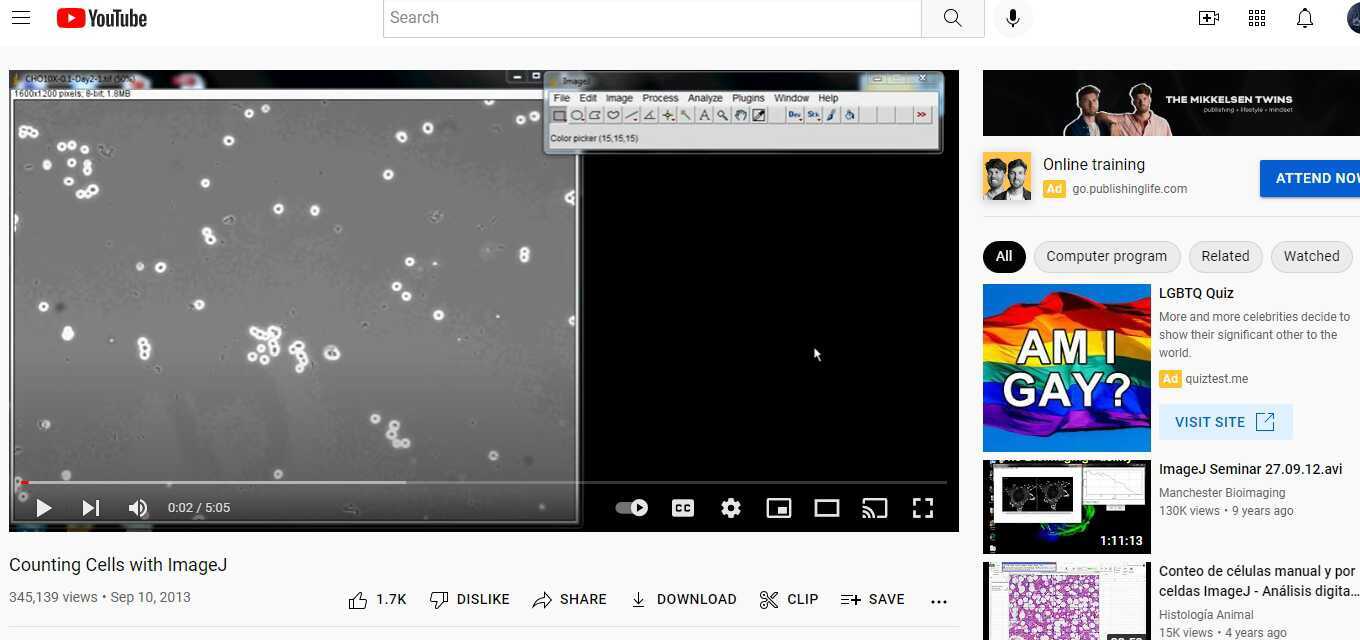Screen dimensions: 1360x640
Task: Select the Text tool in ImageJ toolbar
Action: [704, 115]
